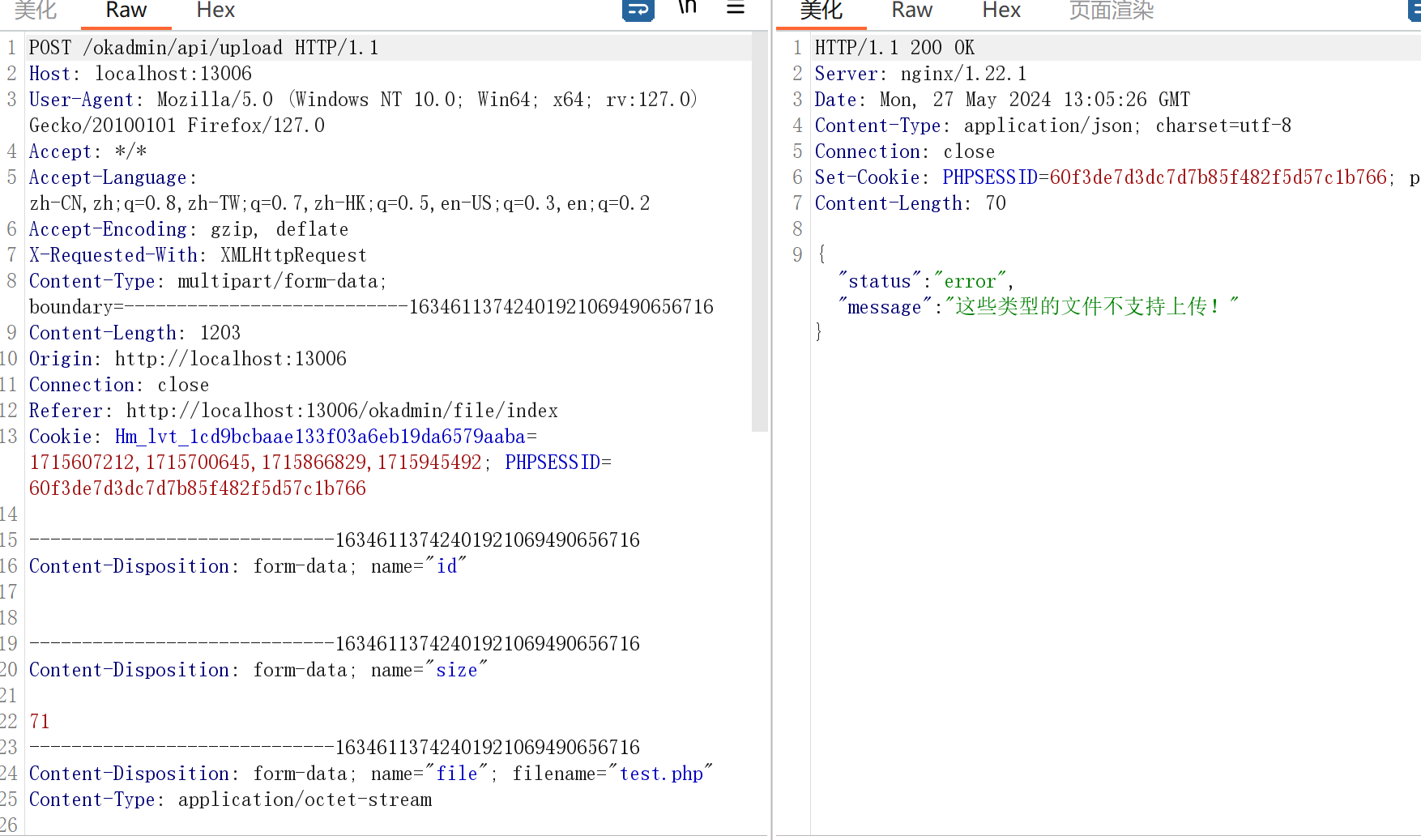Select the Accept: */* header

click(88, 151)
